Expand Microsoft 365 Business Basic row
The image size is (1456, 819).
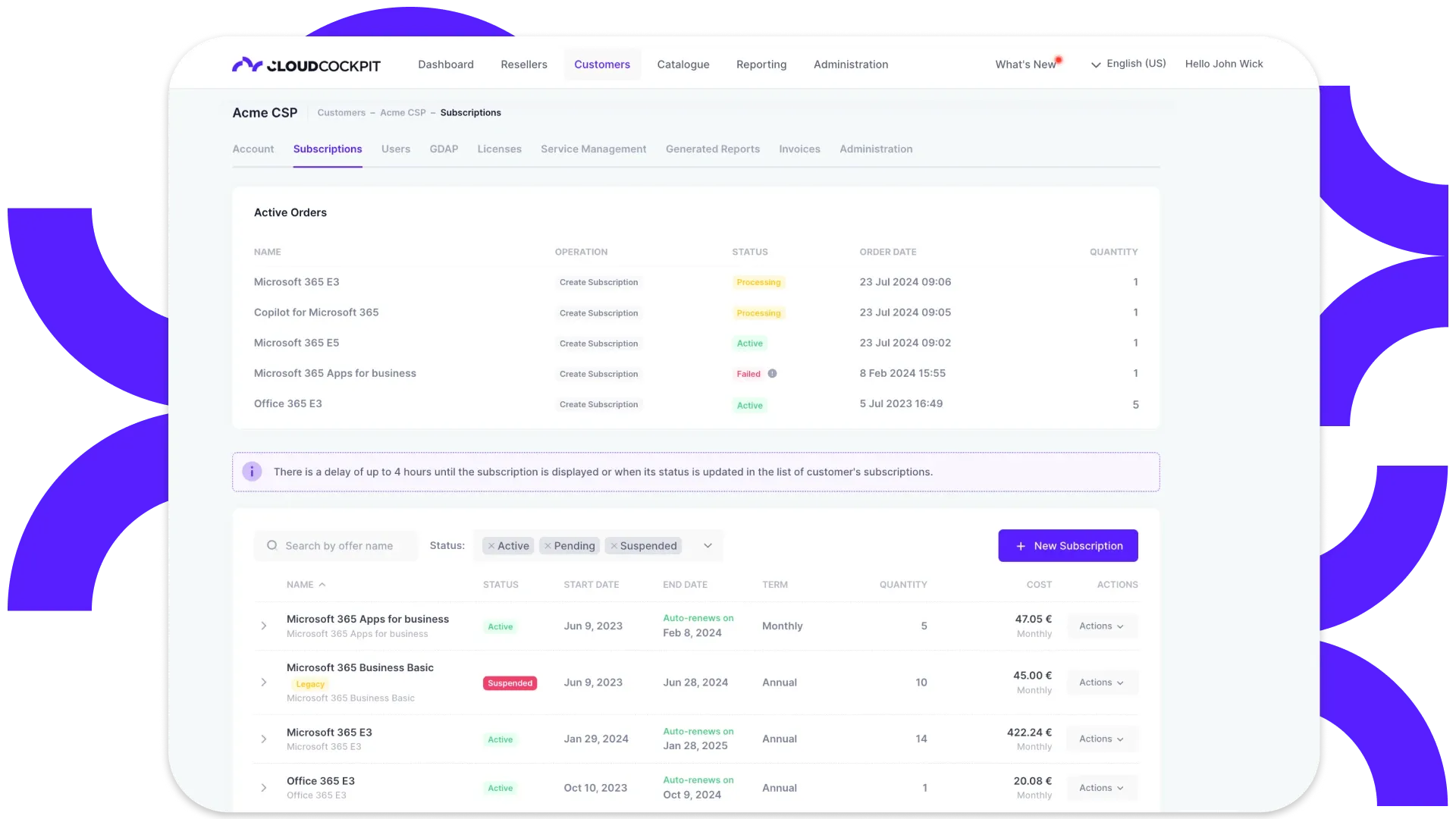[x=264, y=682]
